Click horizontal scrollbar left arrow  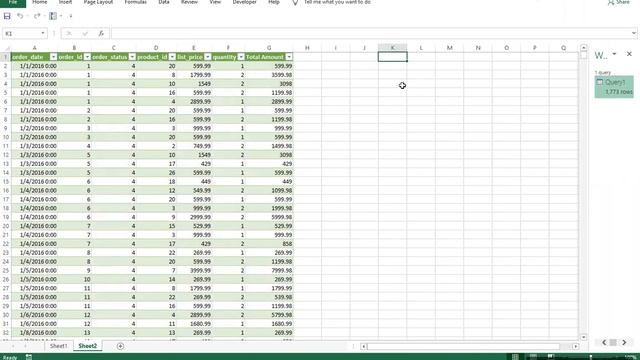point(363,347)
